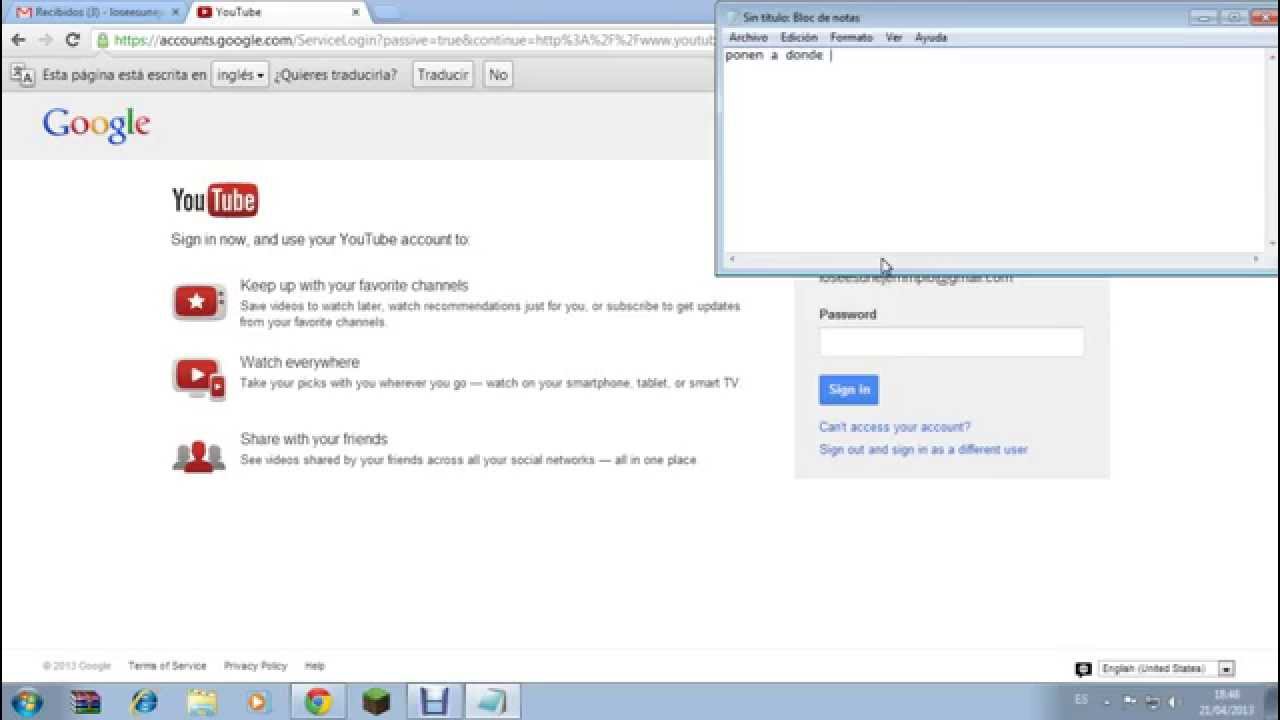Open Windows Explorer folder in taskbar
1280x720 pixels.
click(201, 702)
